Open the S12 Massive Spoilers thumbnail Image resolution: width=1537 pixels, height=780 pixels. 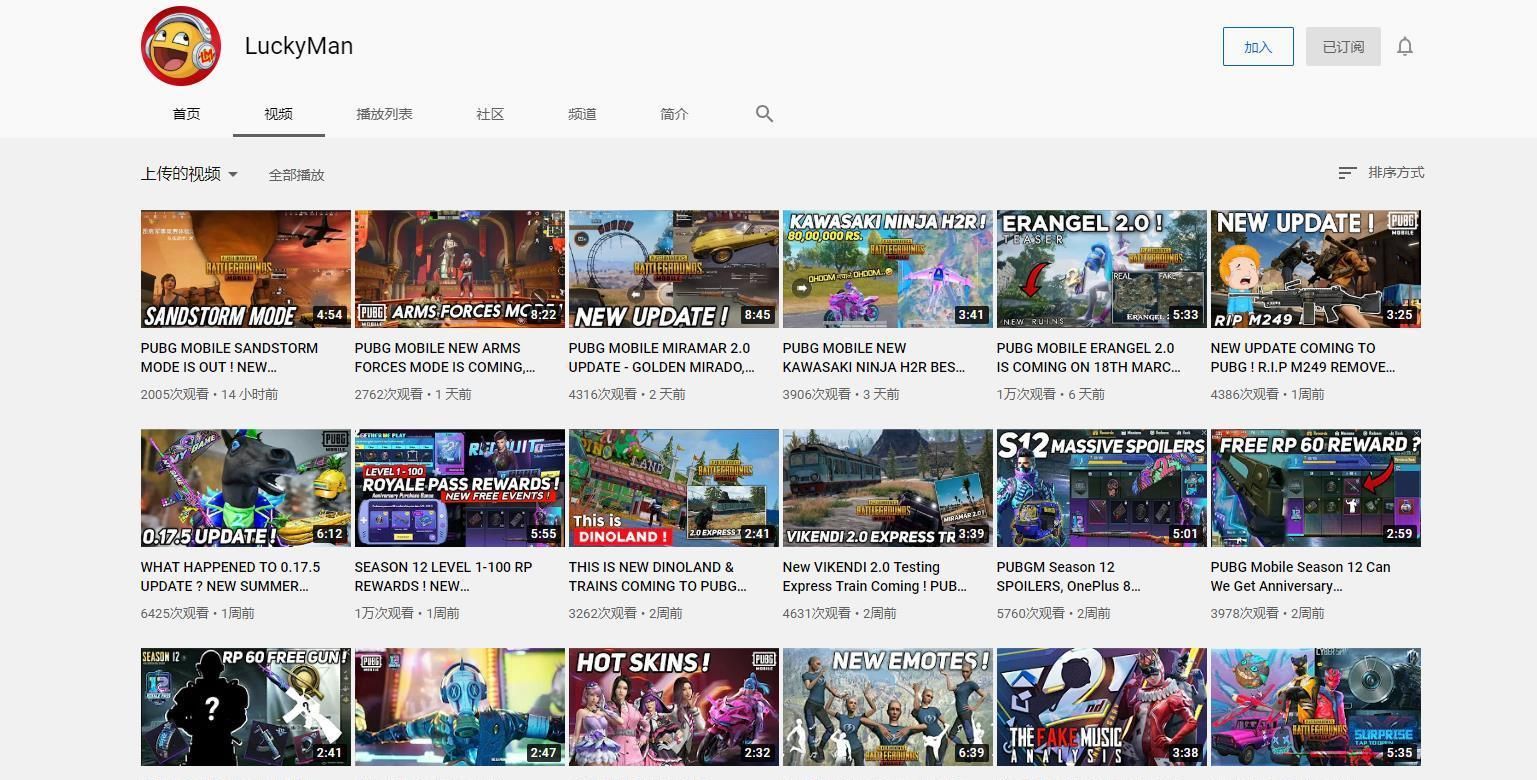(1102, 488)
